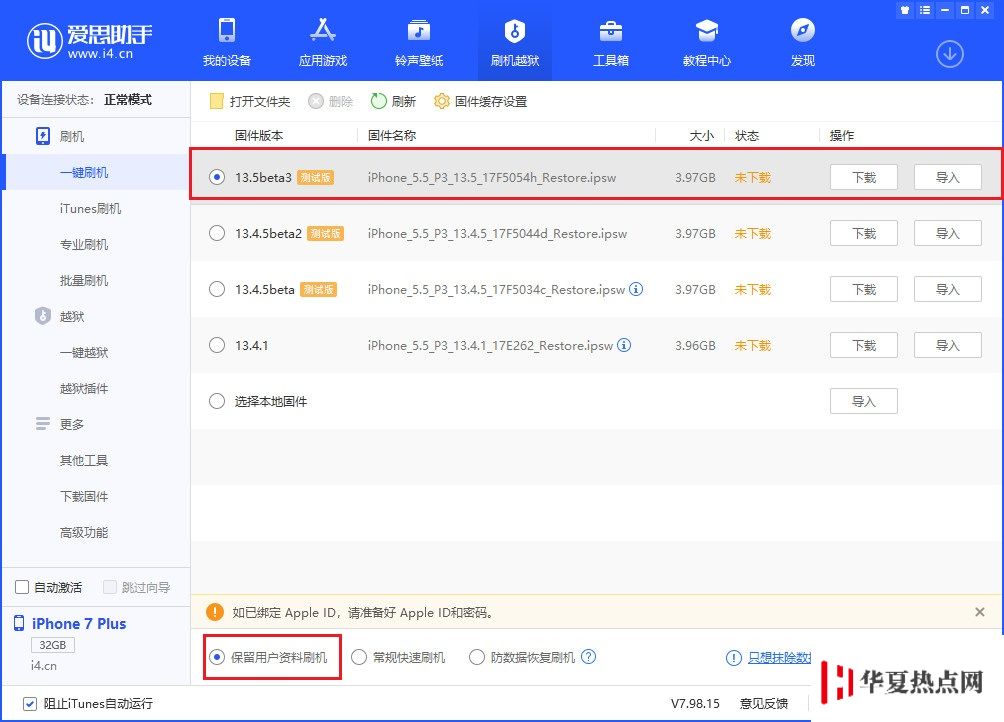
Task: Click info icon beside 13.4.1 firmware name
Action: click(x=624, y=345)
